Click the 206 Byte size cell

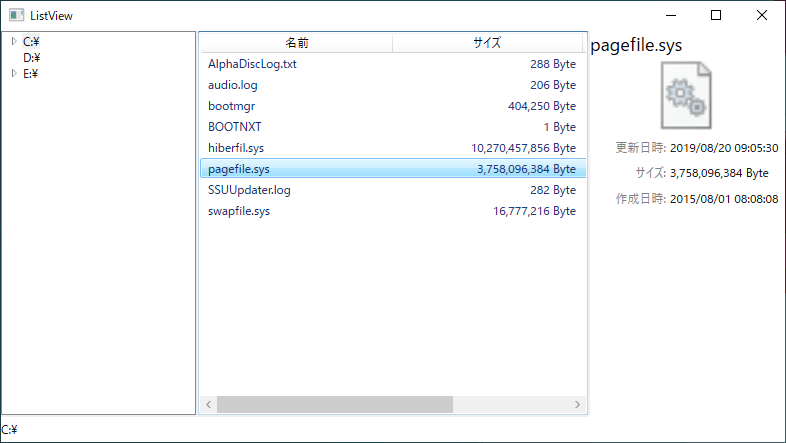pos(553,85)
